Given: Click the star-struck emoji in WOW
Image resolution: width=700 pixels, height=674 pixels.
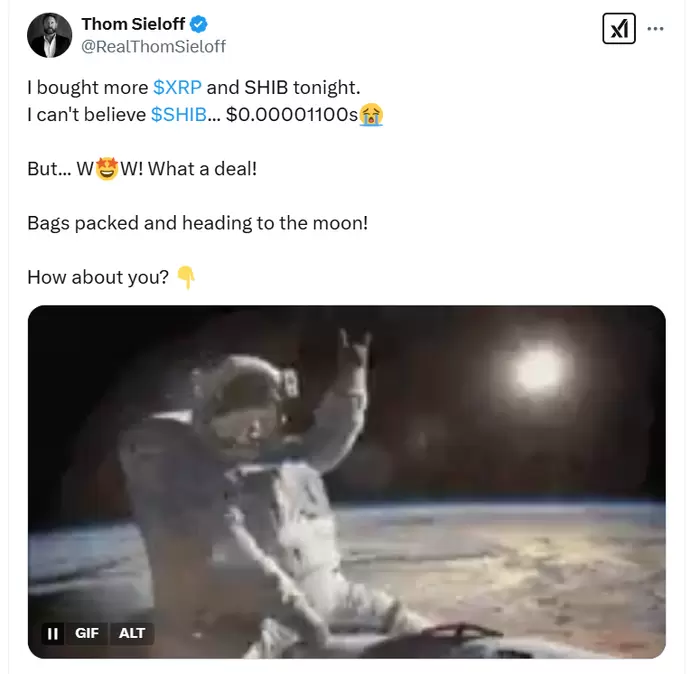Looking at the screenshot, I should (107, 169).
